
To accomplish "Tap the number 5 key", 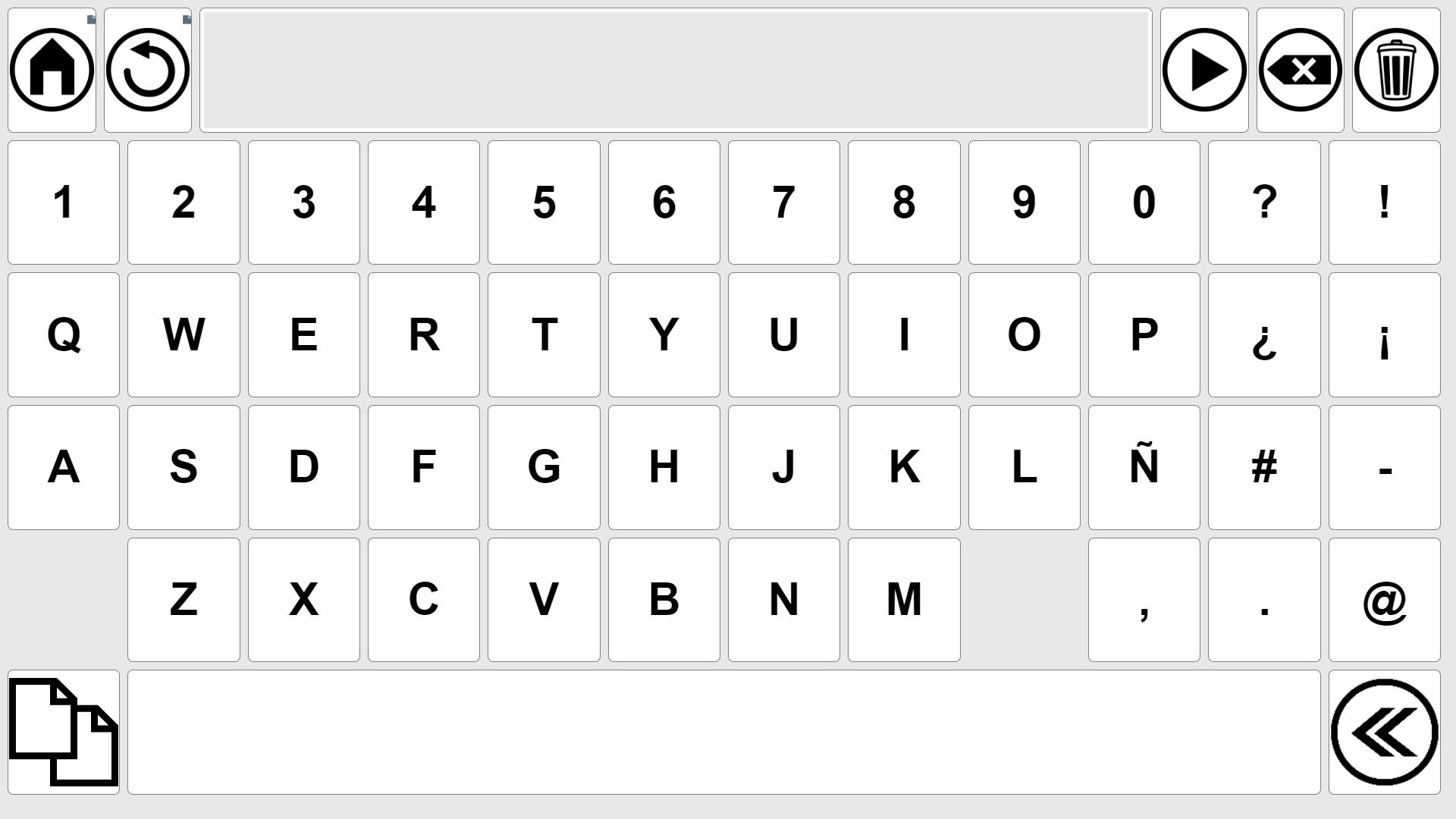I will coord(544,202).
